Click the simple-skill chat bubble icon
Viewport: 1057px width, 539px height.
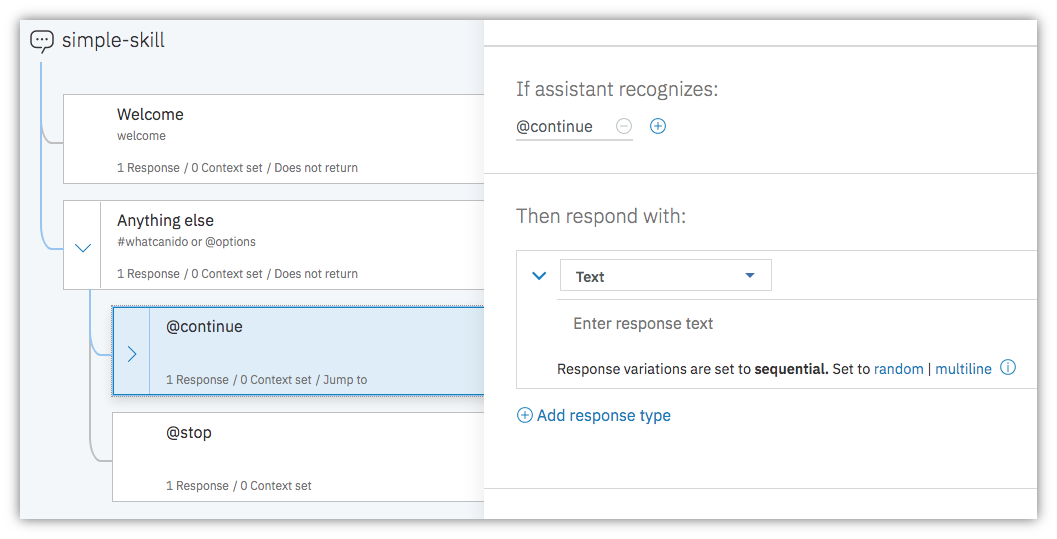coord(42,41)
